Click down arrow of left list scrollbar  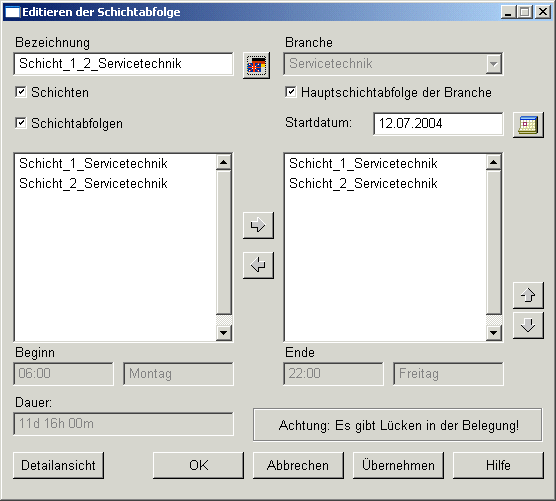224,333
